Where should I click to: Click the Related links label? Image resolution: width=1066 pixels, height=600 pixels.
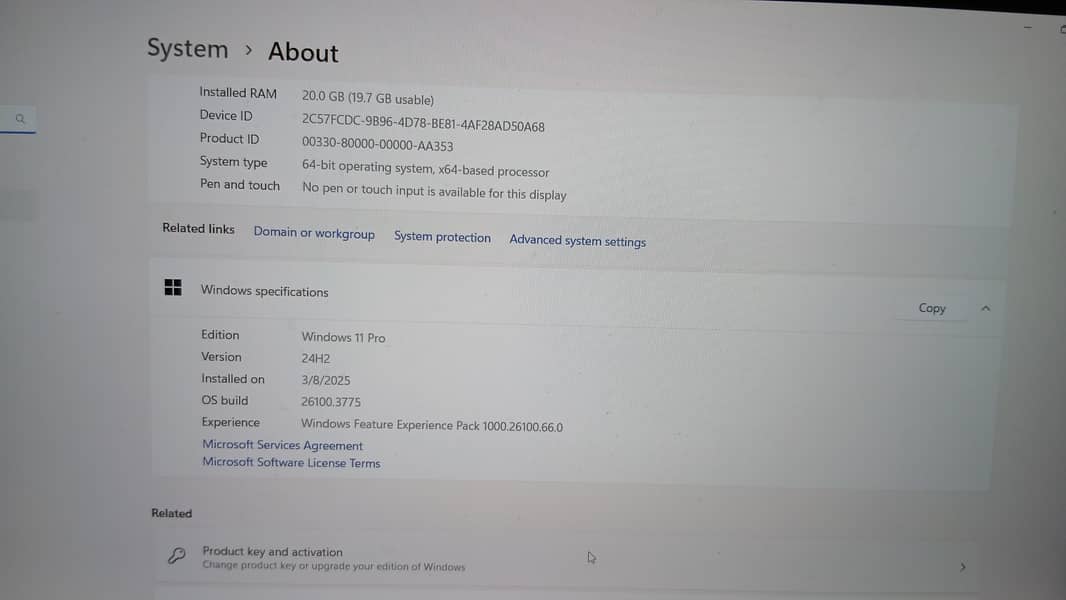pos(199,228)
